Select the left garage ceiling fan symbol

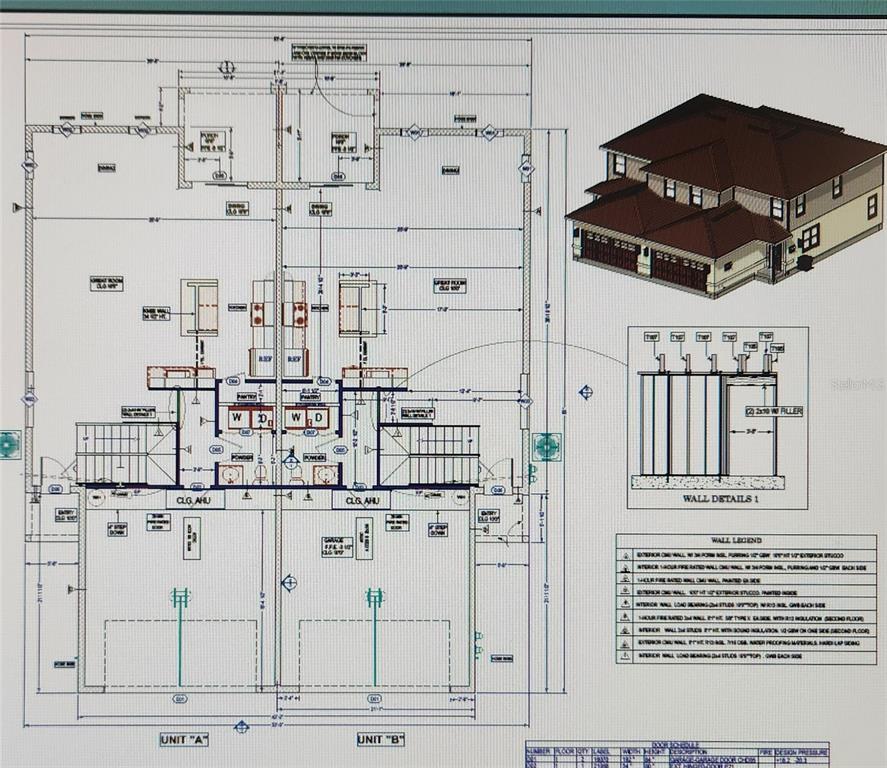180,598
